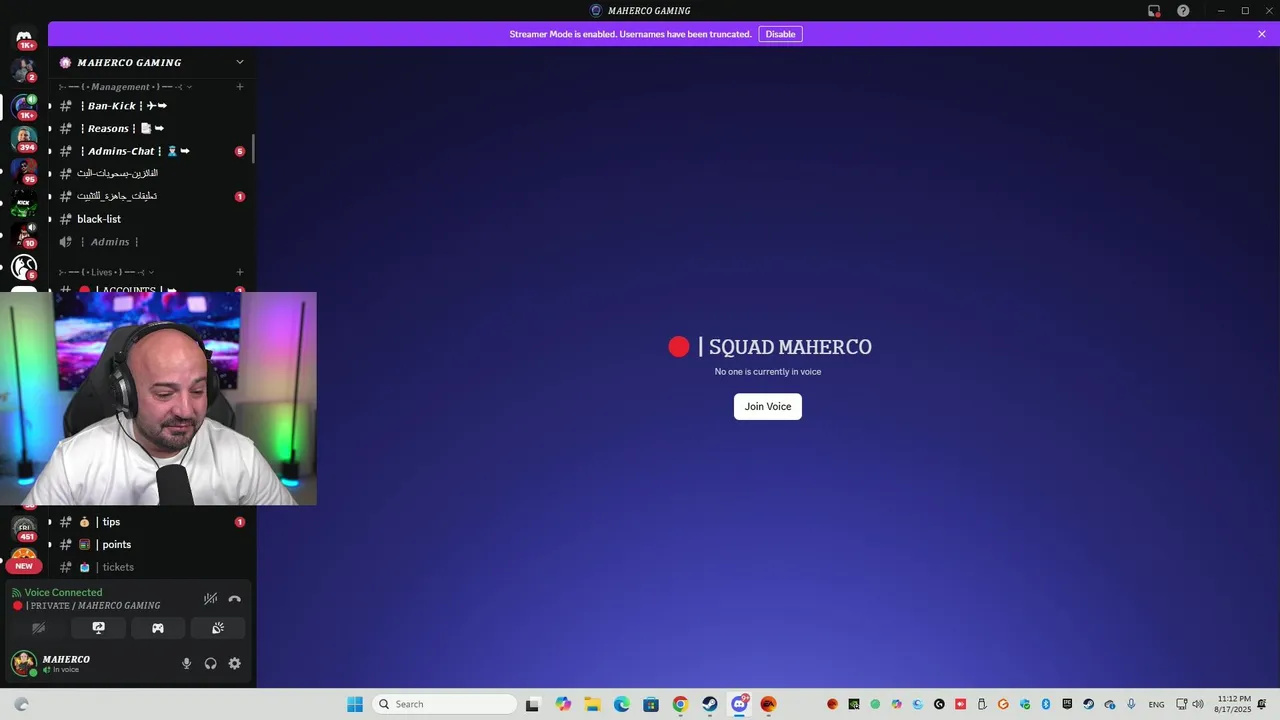Expand MAHERCO GAMING server menu
This screenshot has width=1280, height=720.
tap(240, 62)
